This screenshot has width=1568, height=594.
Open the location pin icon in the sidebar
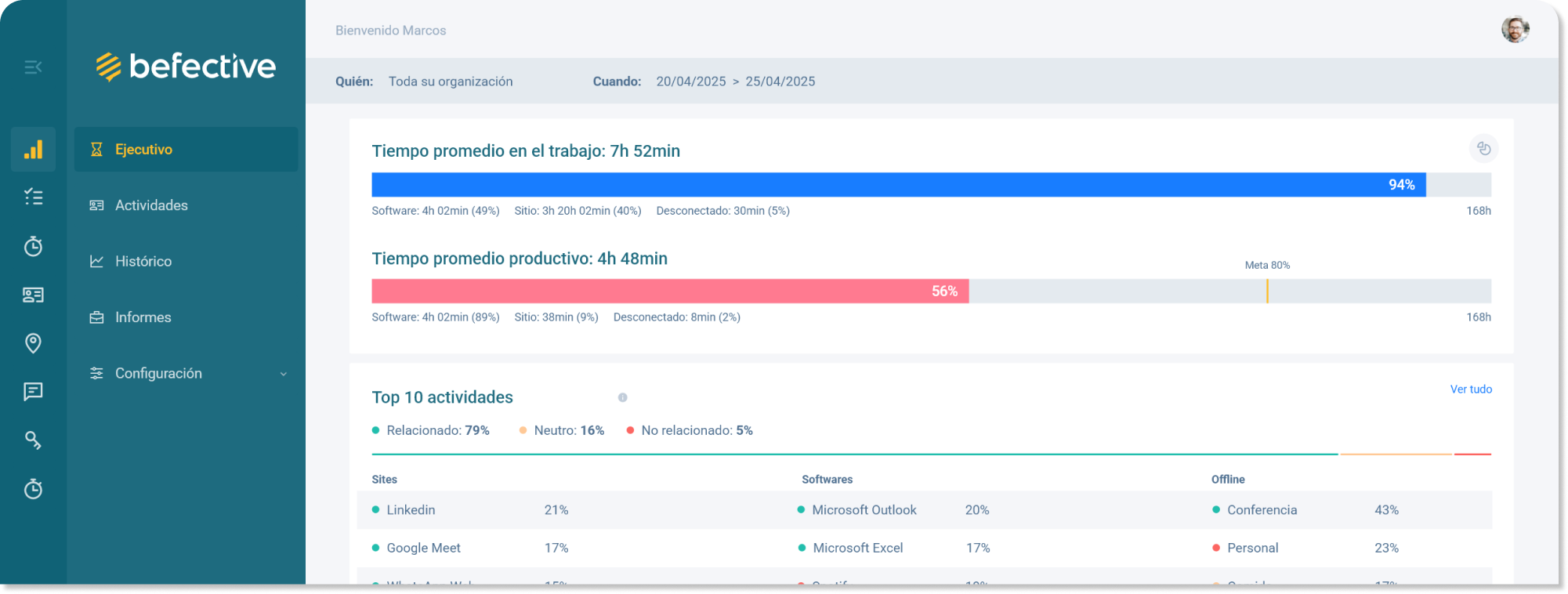point(33,343)
